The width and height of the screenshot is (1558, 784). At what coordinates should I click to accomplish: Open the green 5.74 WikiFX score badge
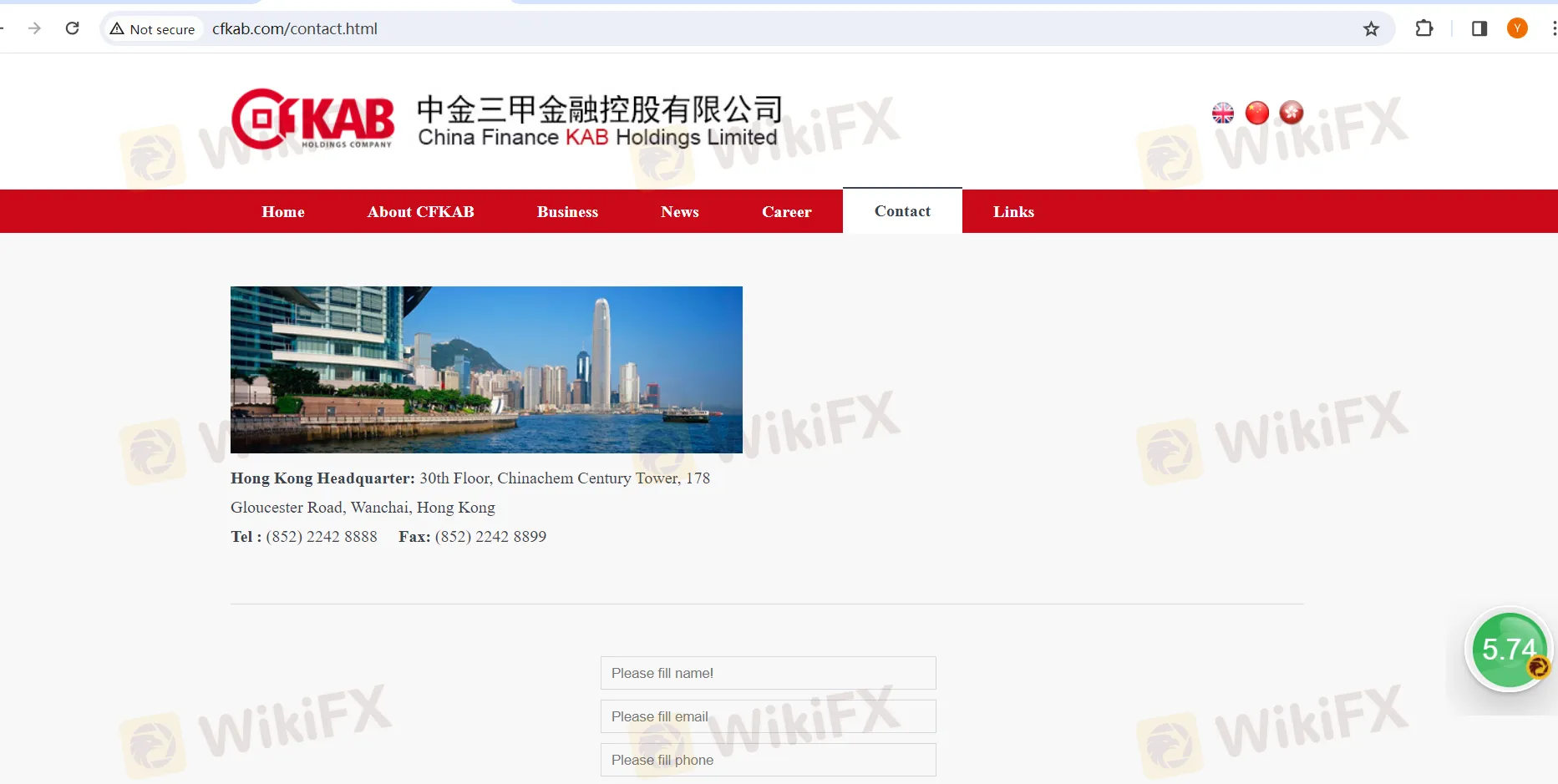[1509, 650]
